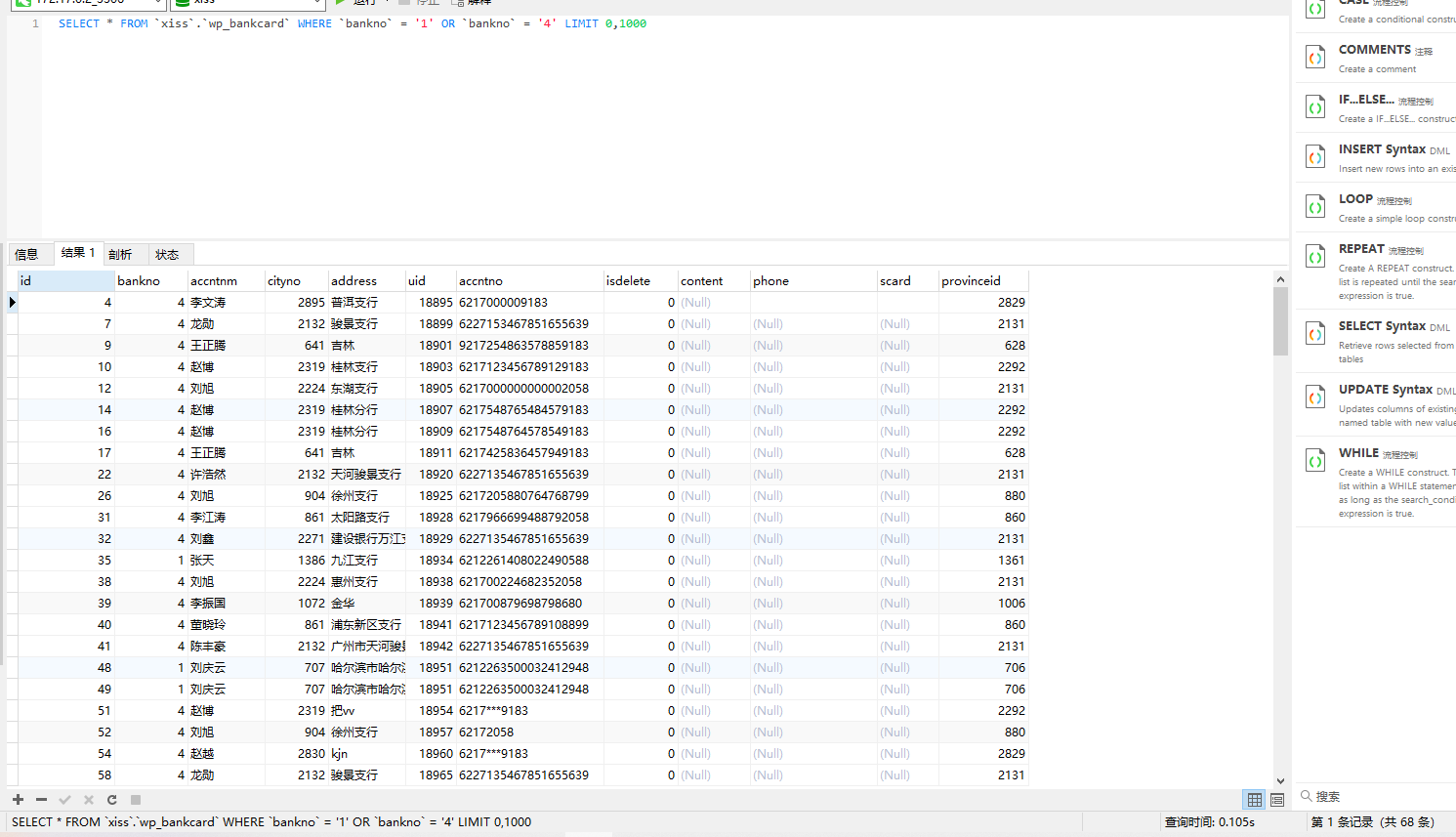Click the current-row arrow marker for id 4
The width and height of the screenshot is (1456, 837).
[12, 303]
